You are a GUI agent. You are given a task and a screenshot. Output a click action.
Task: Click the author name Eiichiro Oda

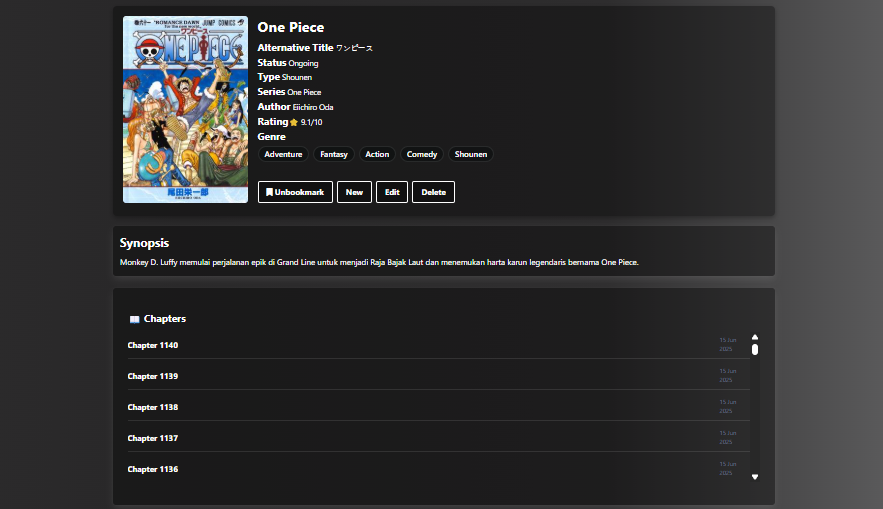313,107
